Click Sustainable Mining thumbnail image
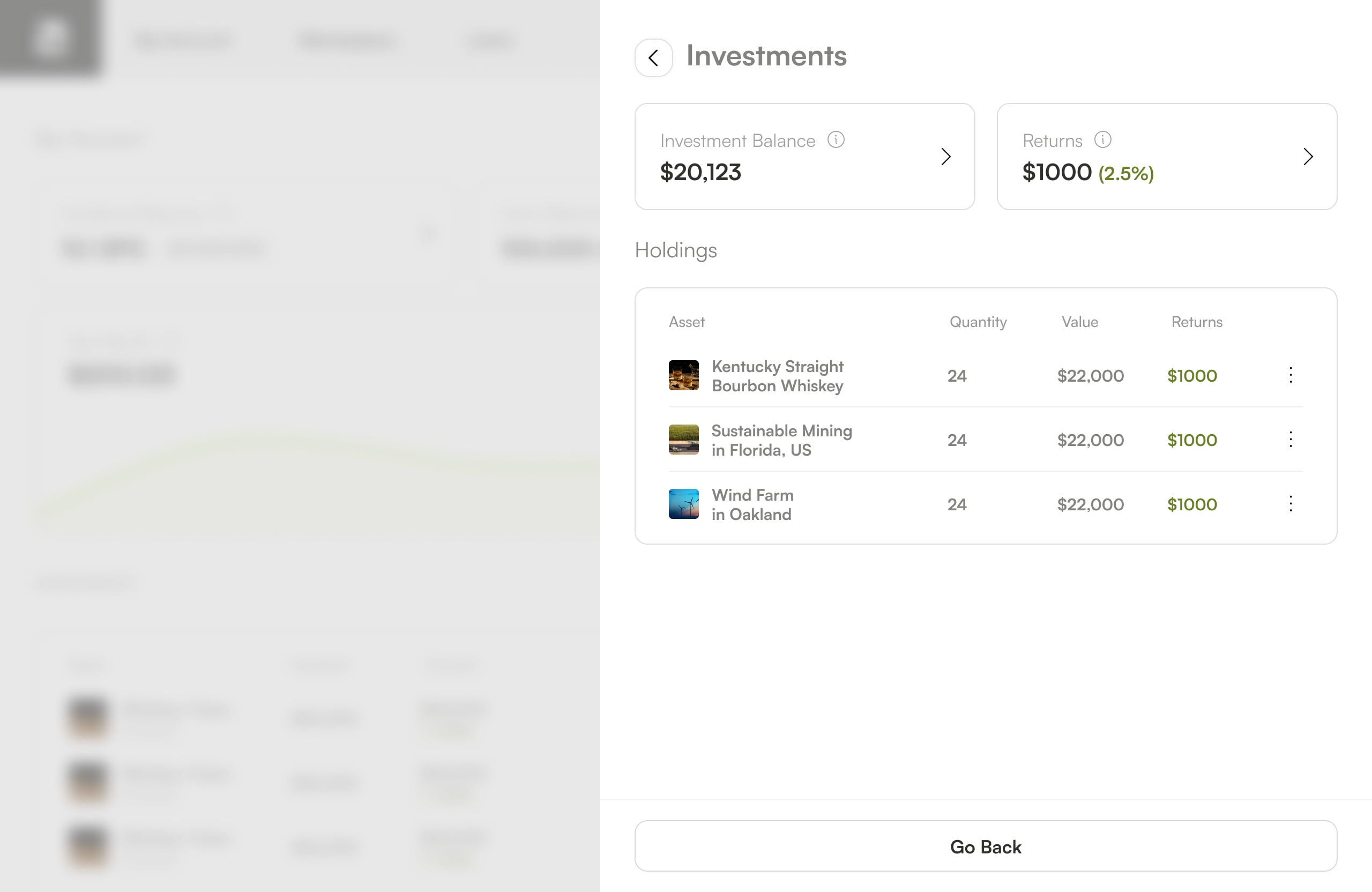 683,440
